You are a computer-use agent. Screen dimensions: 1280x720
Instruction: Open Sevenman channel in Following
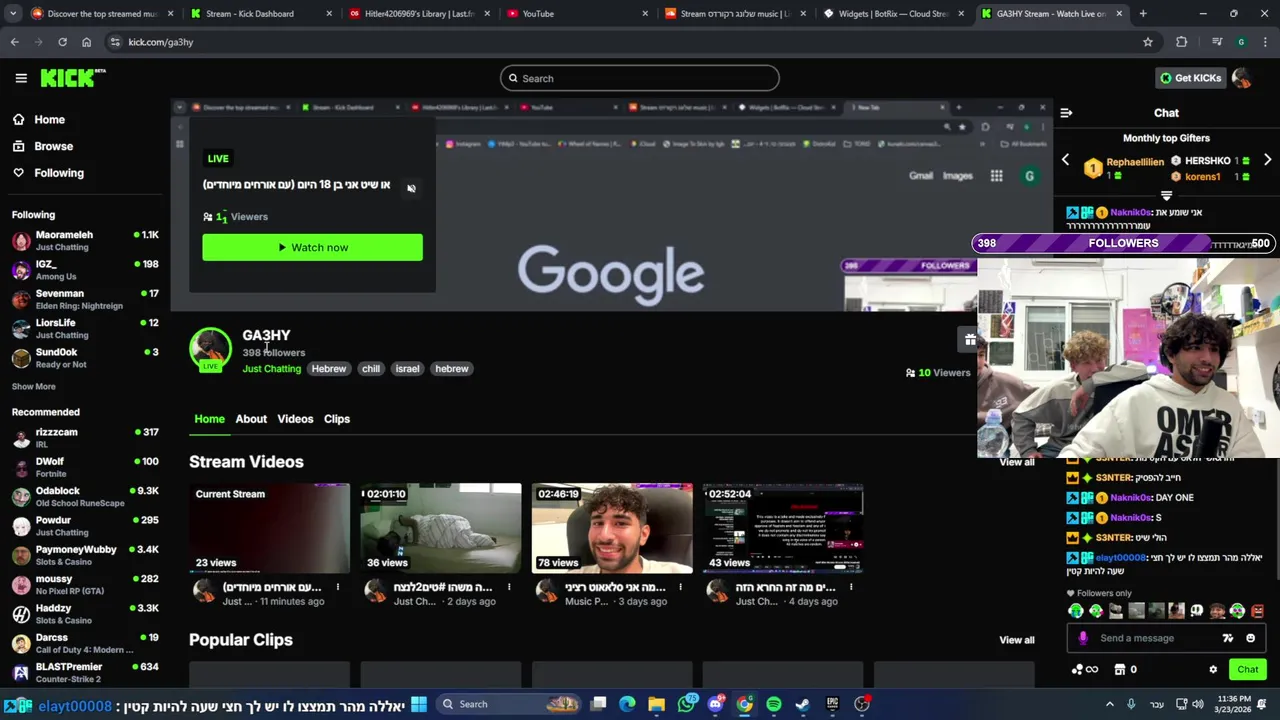pos(85,299)
